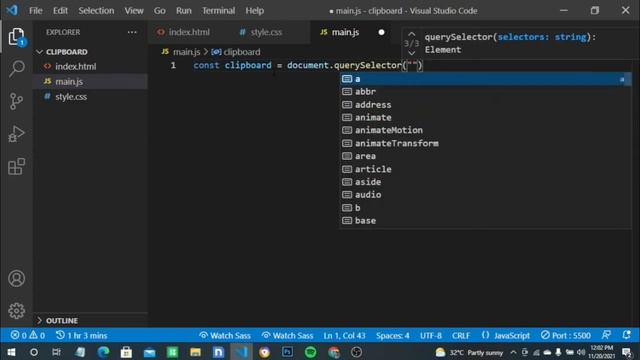
Task: Open the Terminal menu
Action: pos(218,11)
